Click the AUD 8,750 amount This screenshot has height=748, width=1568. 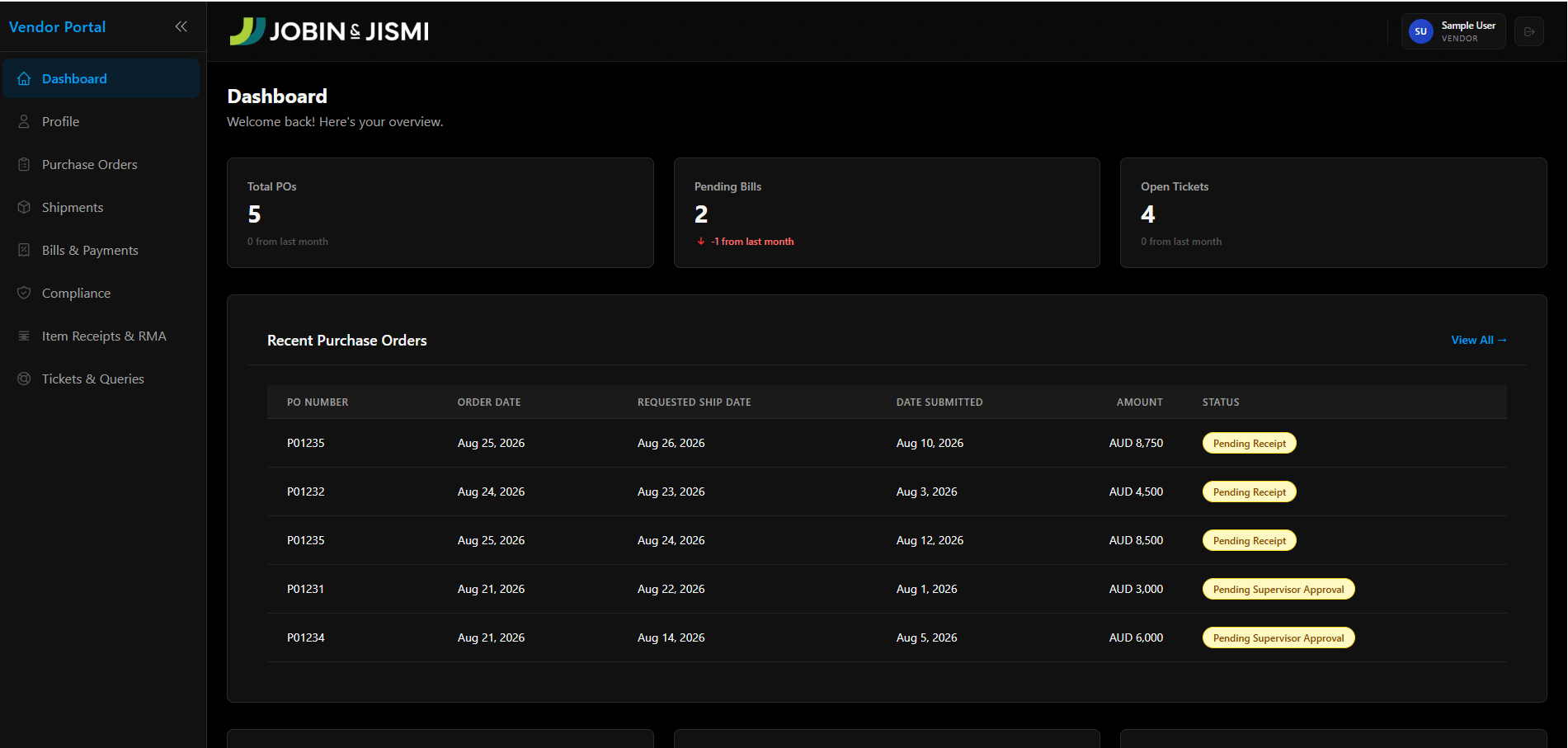pyautogui.click(x=1136, y=443)
